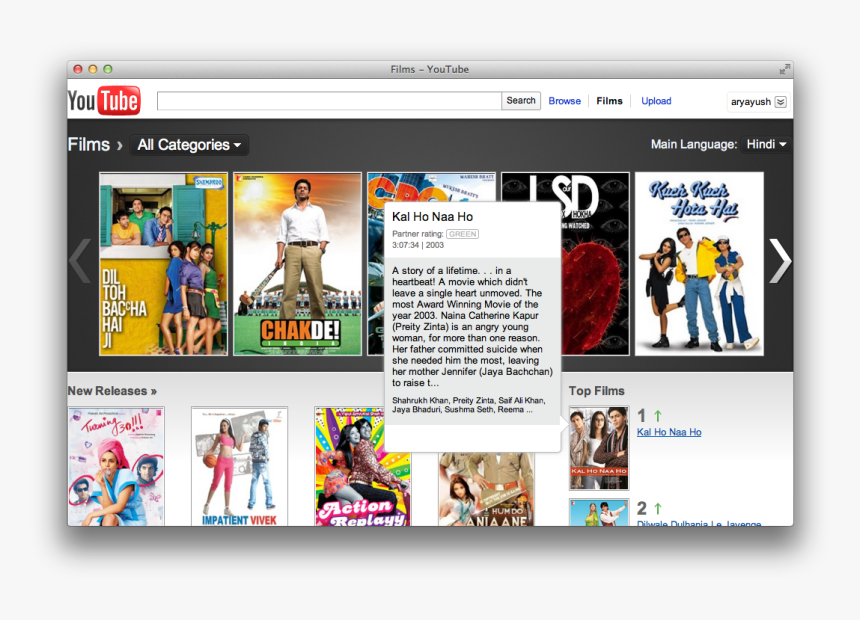Open the aryayush account dropdown arrow
This screenshot has width=860, height=620.
780,102
